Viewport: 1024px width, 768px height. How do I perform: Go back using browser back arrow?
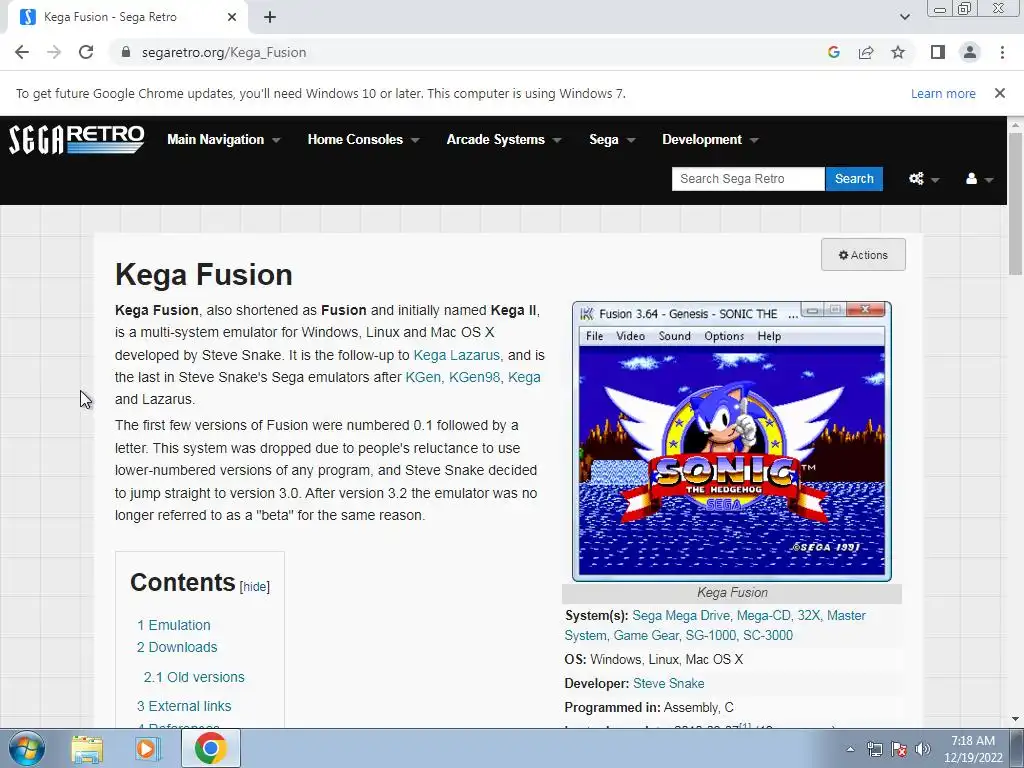[22, 52]
